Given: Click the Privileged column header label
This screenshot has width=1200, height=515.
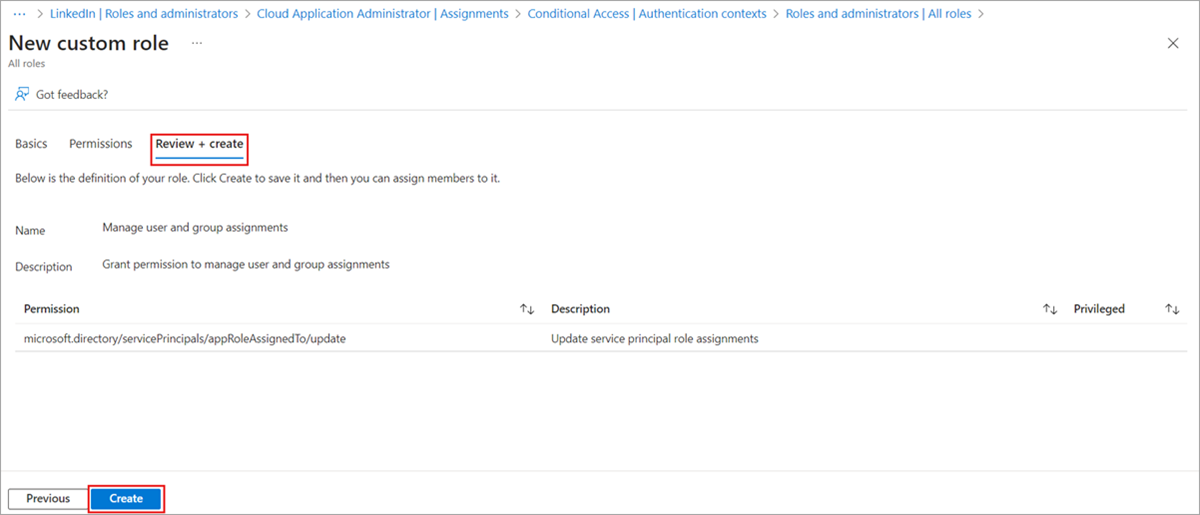Looking at the screenshot, I should tap(1099, 310).
